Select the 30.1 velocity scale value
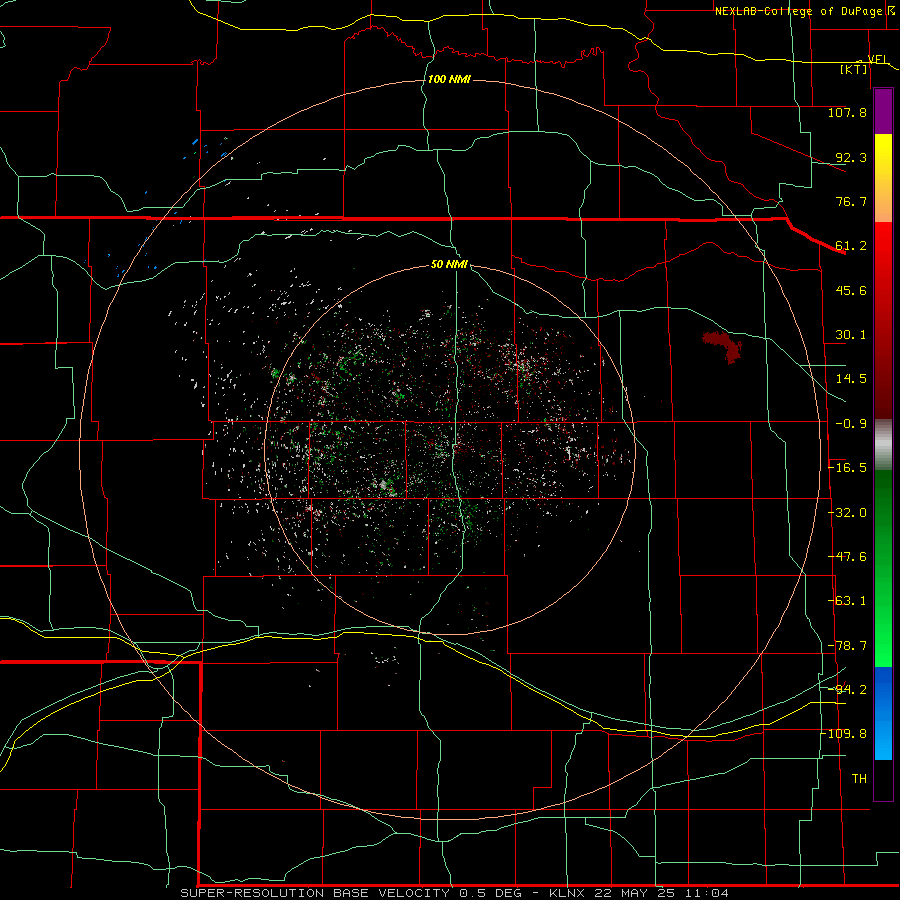This screenshot has height=900, width=900. [851, 335]
